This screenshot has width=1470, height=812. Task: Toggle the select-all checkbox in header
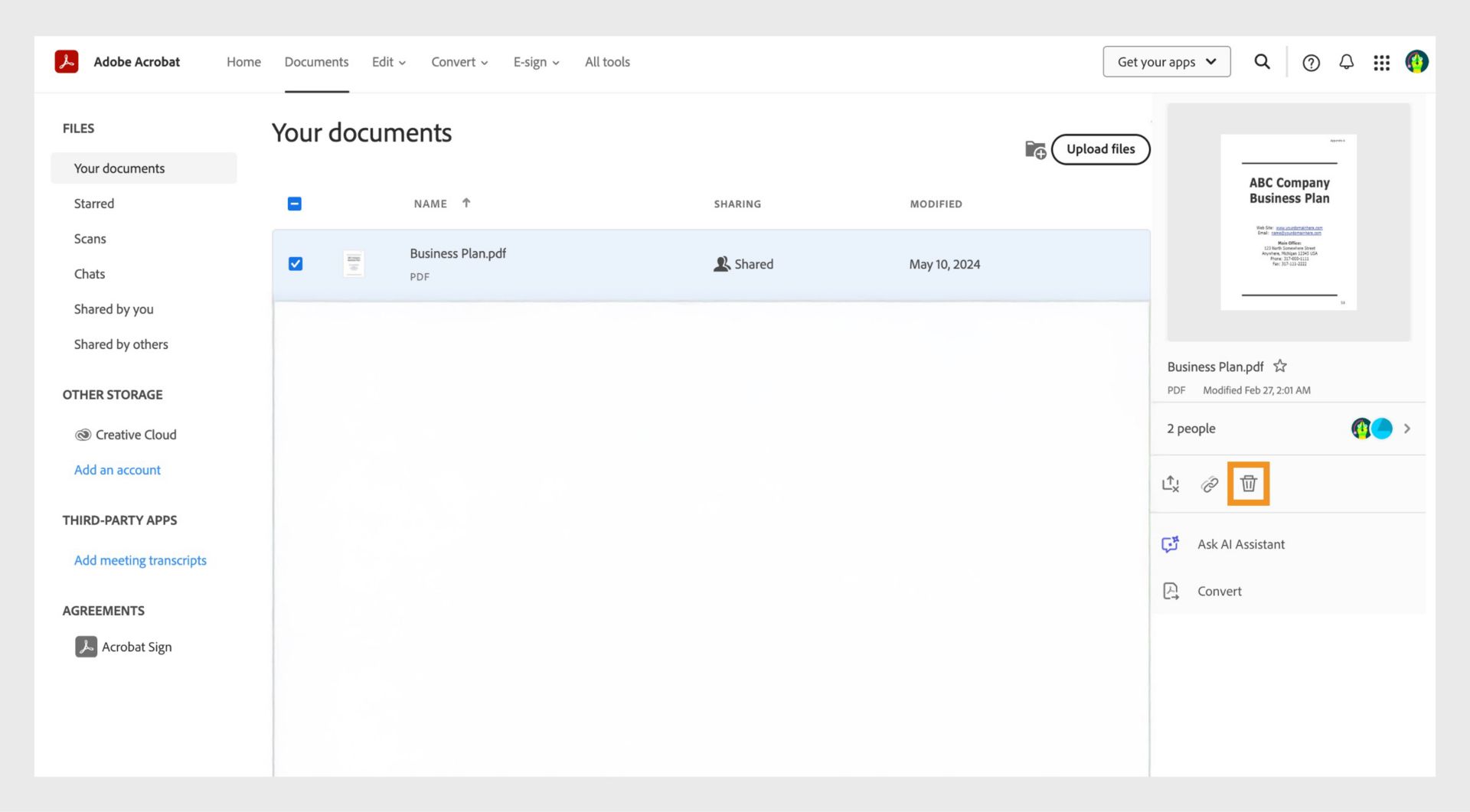coord(295,204)
